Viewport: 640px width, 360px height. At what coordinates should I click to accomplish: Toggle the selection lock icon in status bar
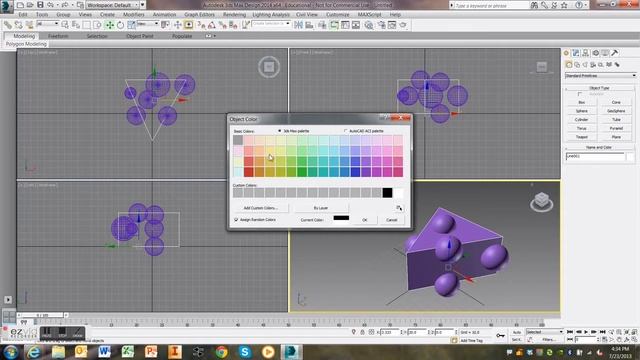362,332
